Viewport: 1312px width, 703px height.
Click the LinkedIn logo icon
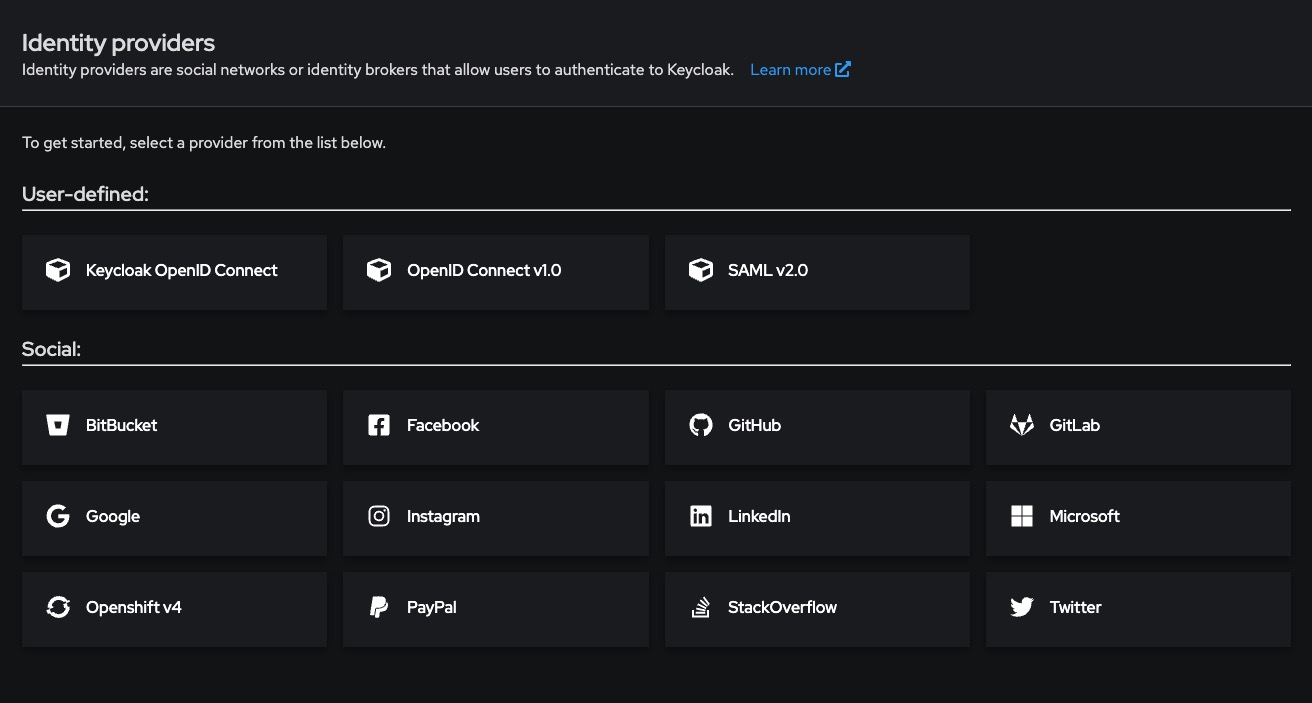(x=701, y=516)
